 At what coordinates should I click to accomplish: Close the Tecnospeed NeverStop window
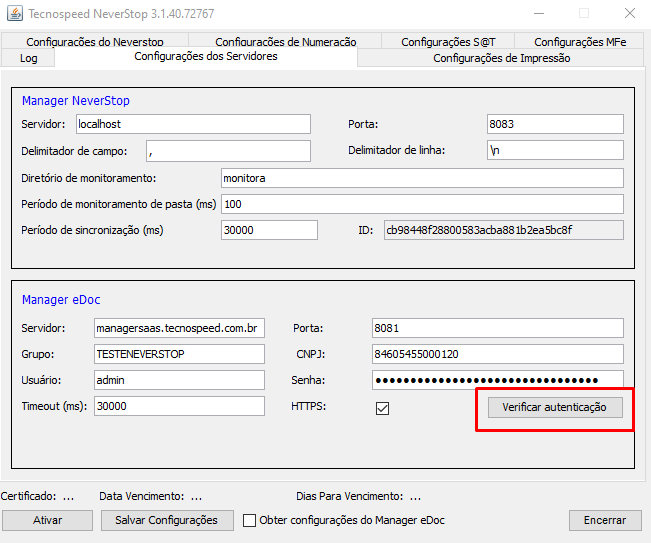[630, 13]
